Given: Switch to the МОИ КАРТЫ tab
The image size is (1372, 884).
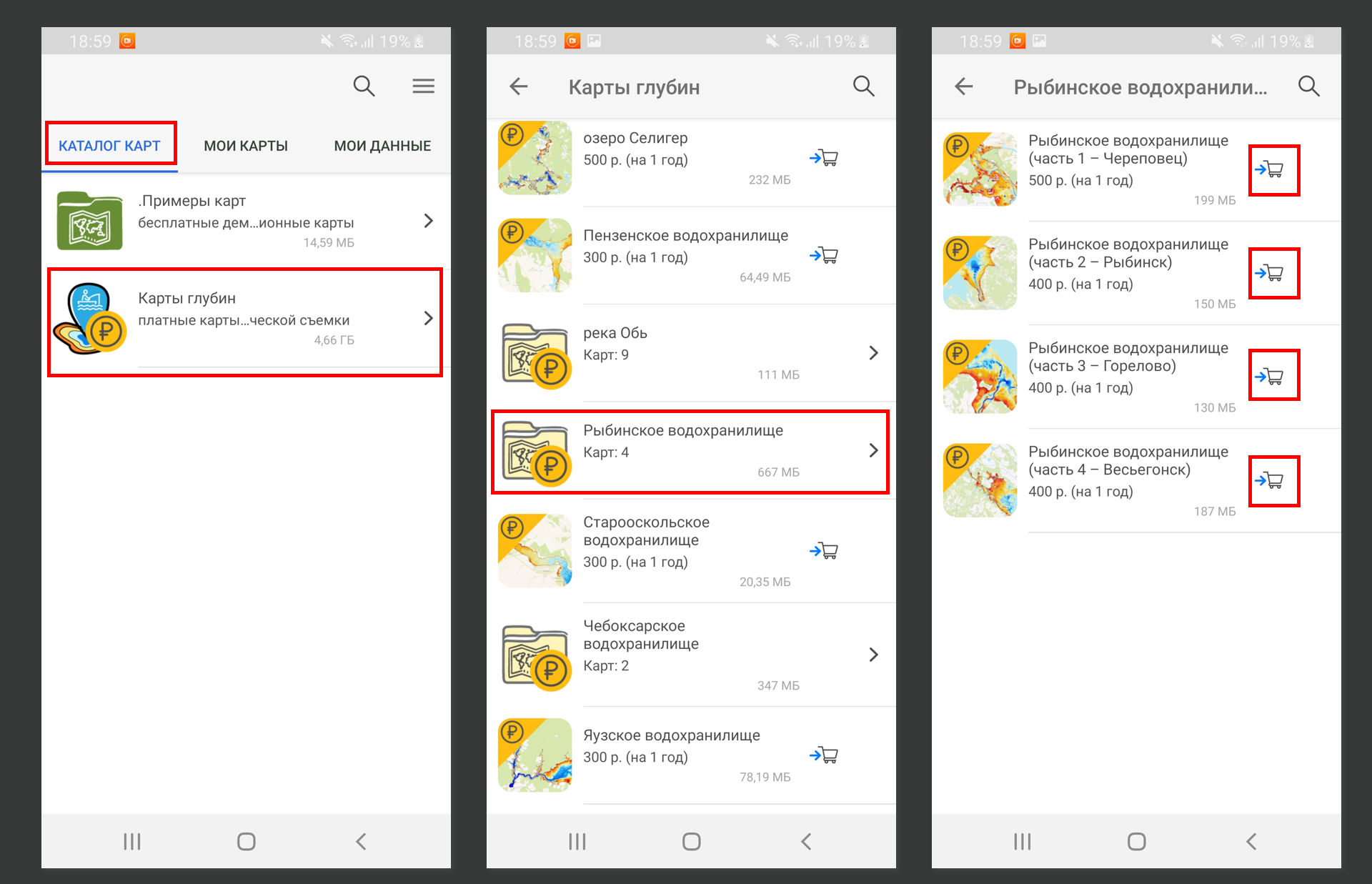Looking at the screenshot, I should click(246, 146).
